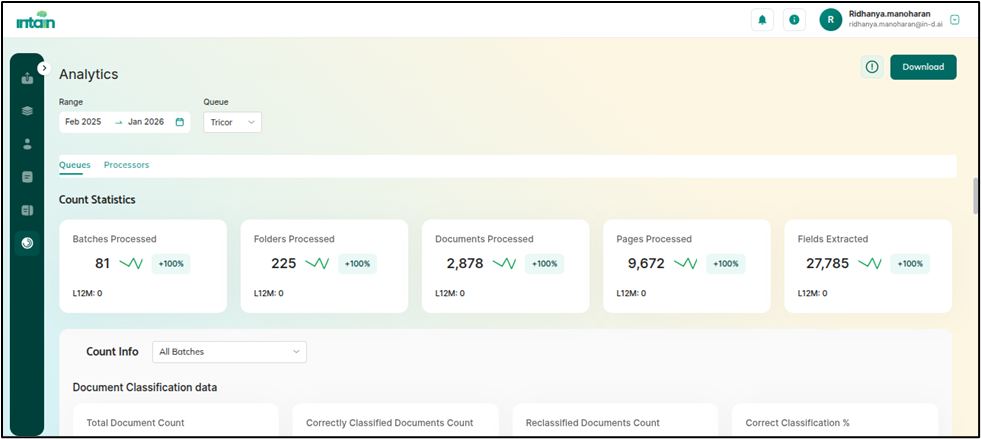Screen dimensions: 981x439
Task: Click the Intain logo
Action: click(x=35, y=20)
